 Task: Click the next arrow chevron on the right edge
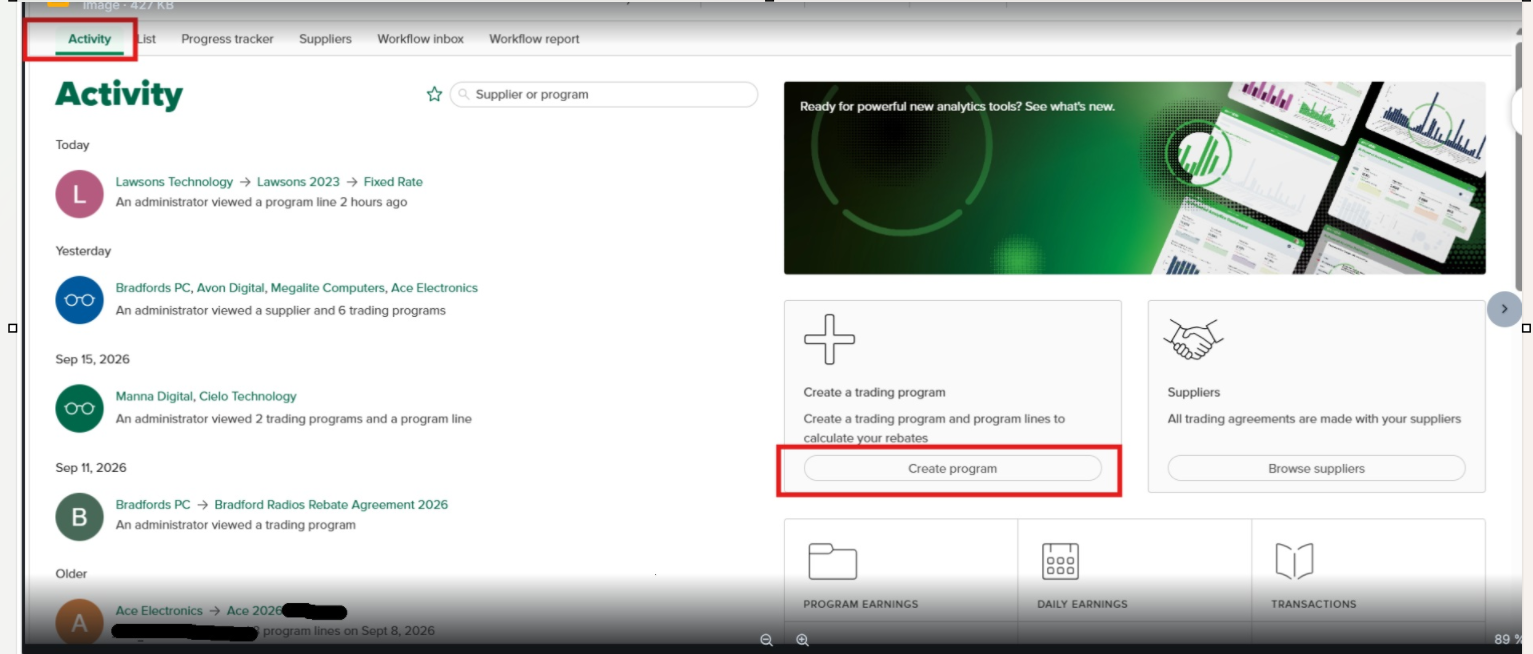1504,309
